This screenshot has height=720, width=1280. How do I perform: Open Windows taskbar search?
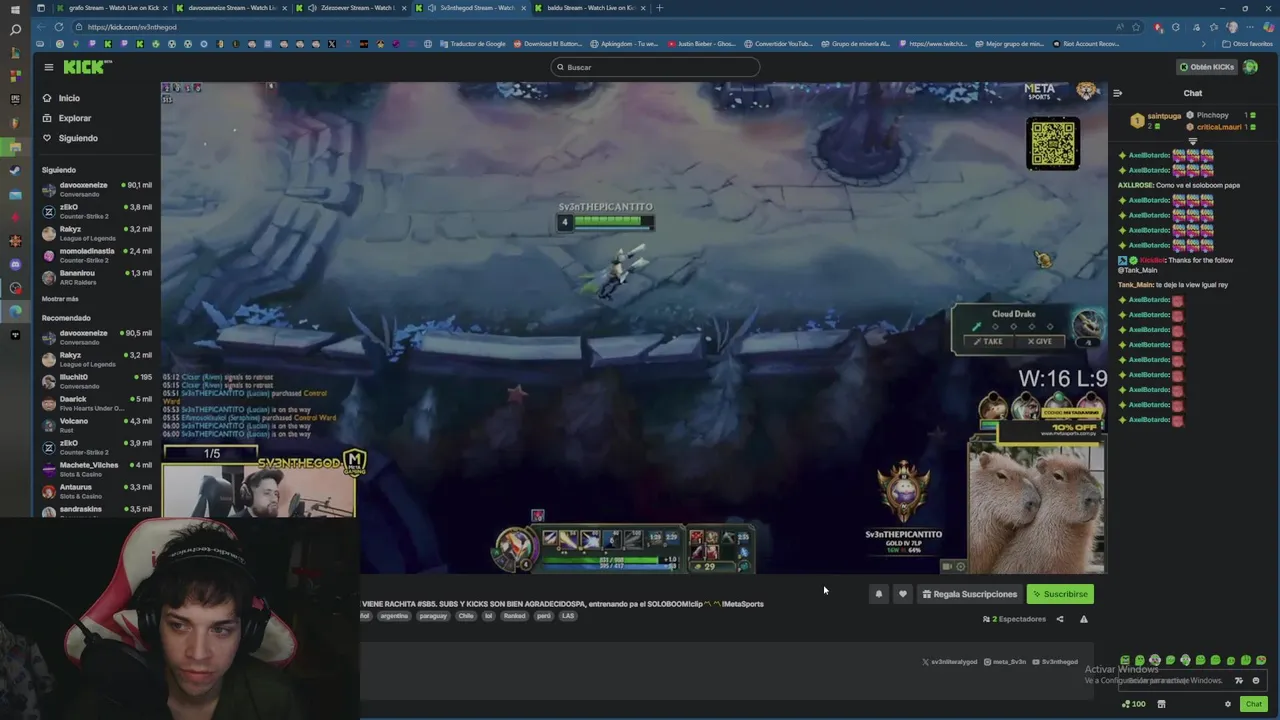tap(15, 30)
